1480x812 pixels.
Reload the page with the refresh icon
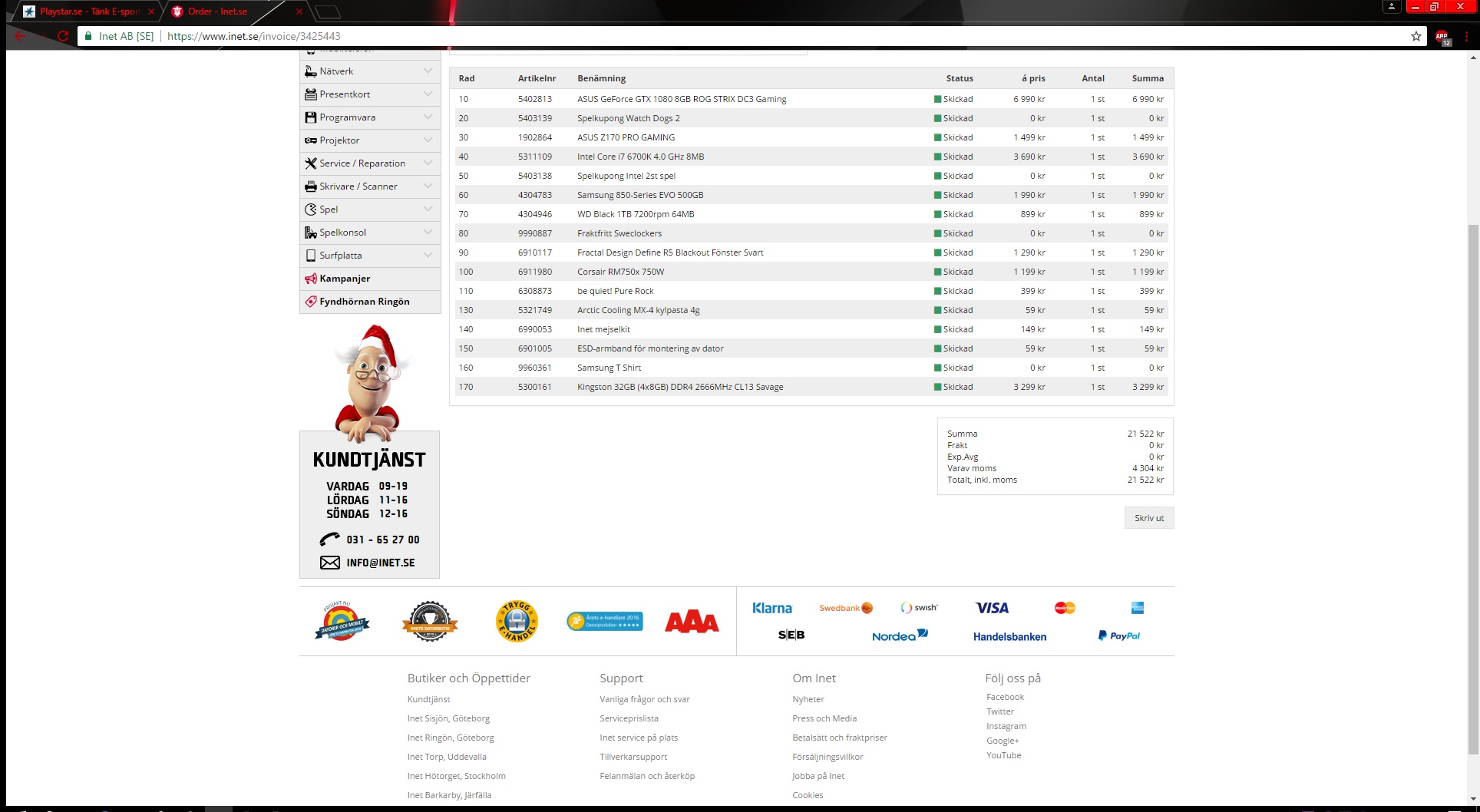point(63,36)
